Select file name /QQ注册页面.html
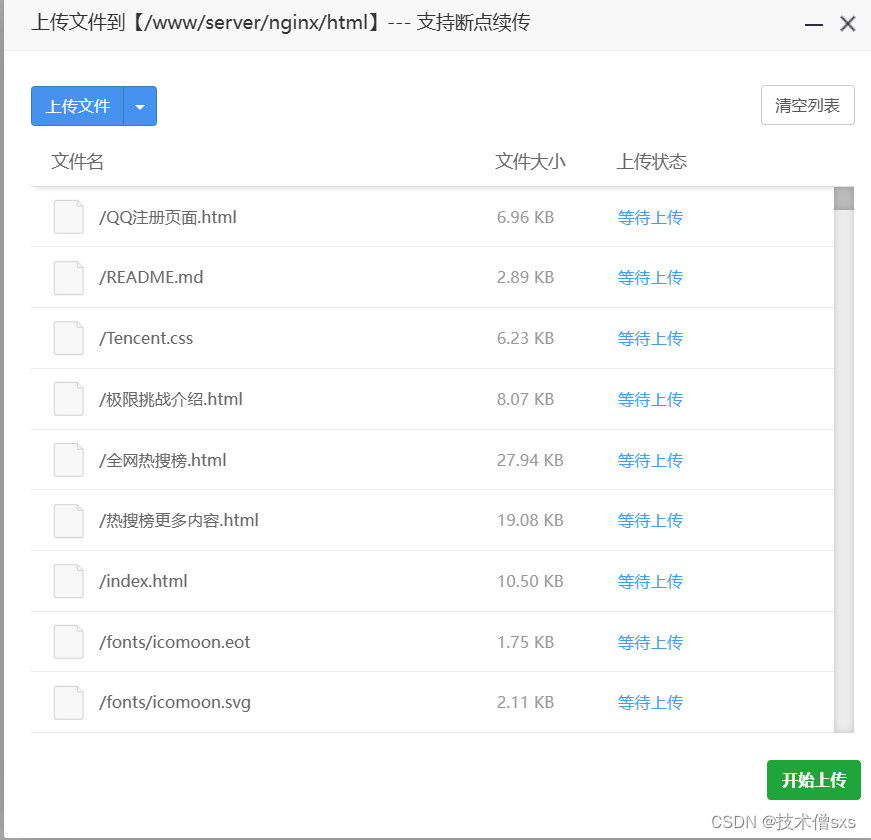The width and height of the screenshot is (871, 840). pos(168,217)
